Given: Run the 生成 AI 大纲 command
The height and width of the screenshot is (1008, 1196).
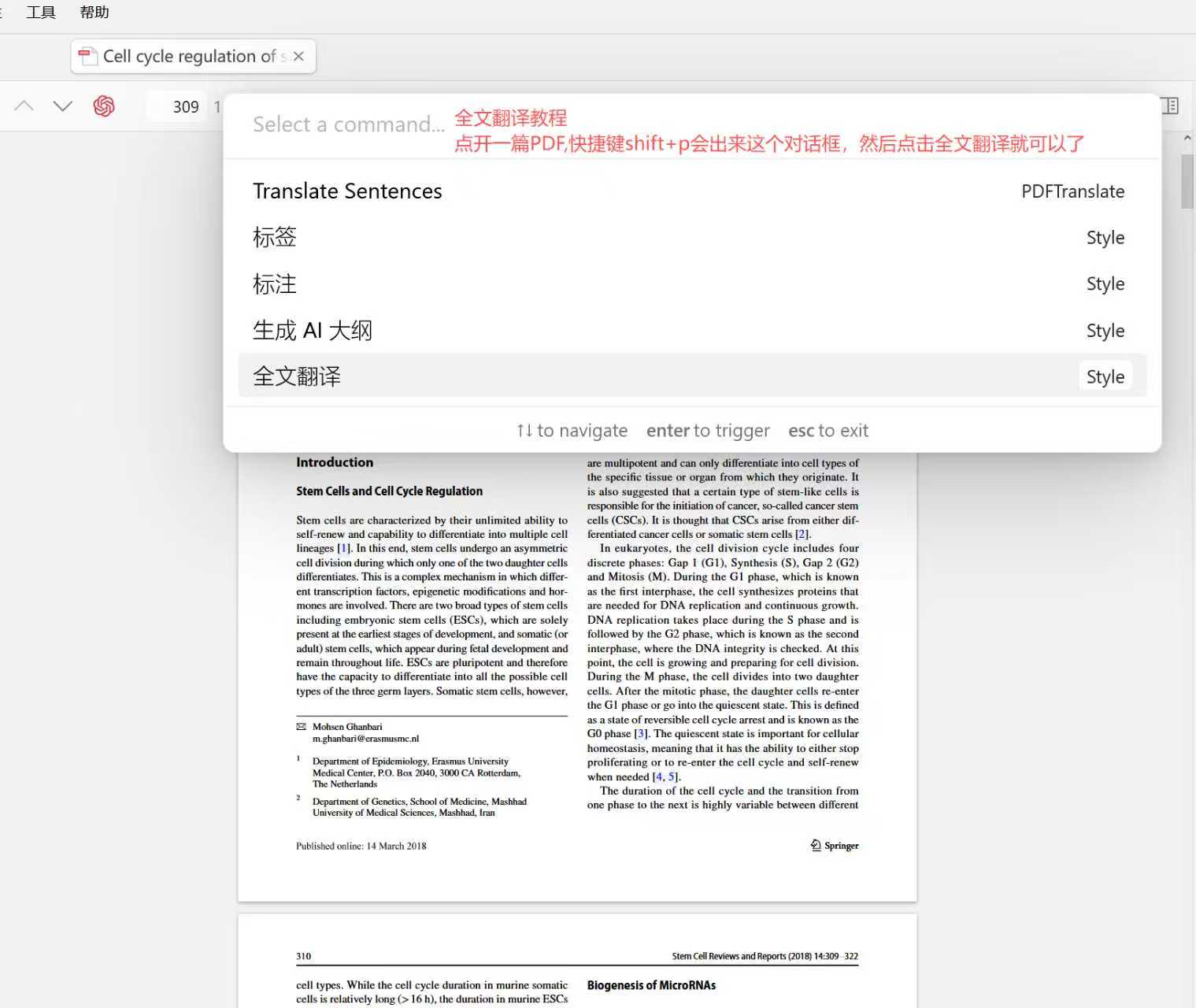Looking at the screenshot, I should pos(313,331).
